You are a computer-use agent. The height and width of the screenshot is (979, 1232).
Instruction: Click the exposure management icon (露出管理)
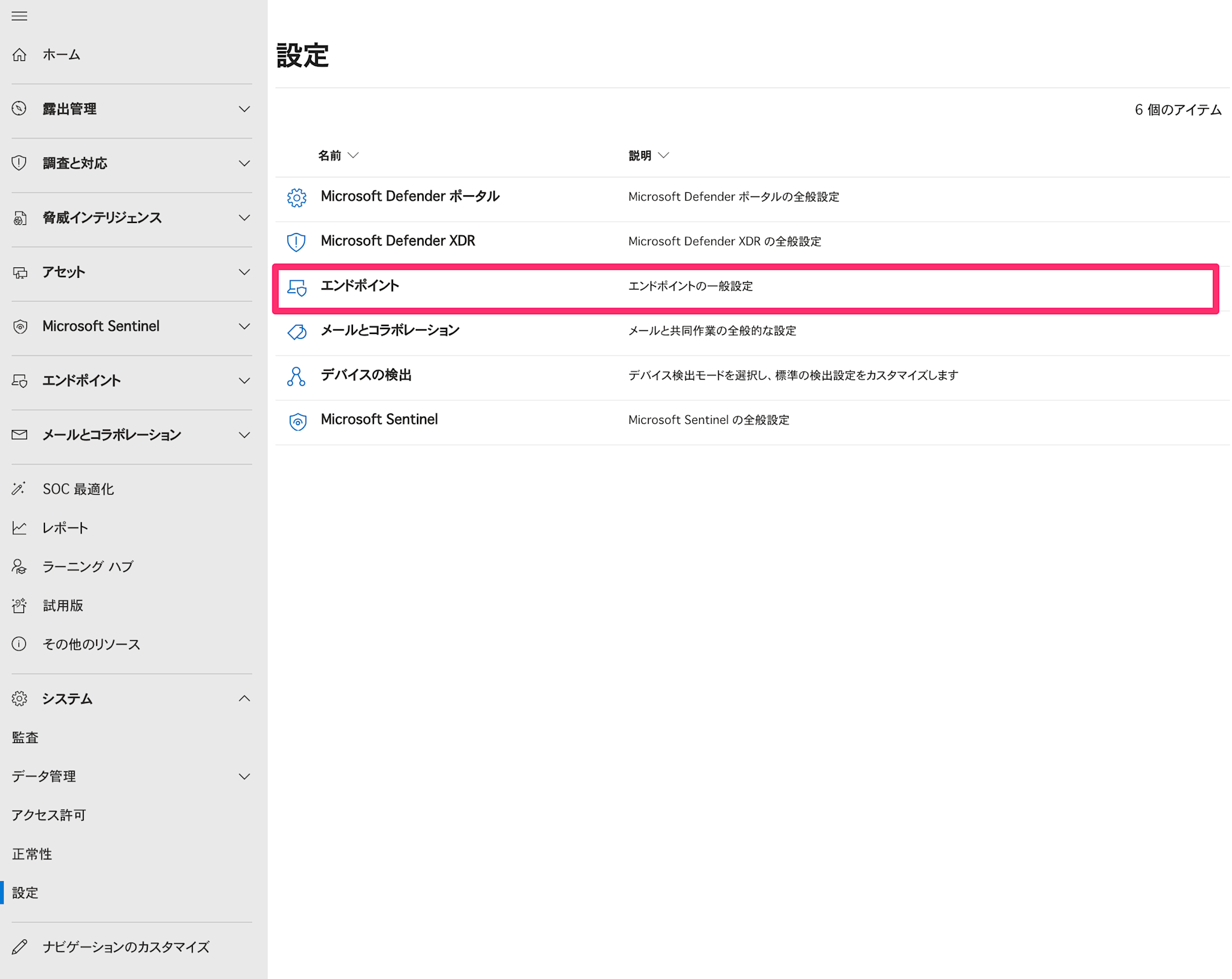20,109
